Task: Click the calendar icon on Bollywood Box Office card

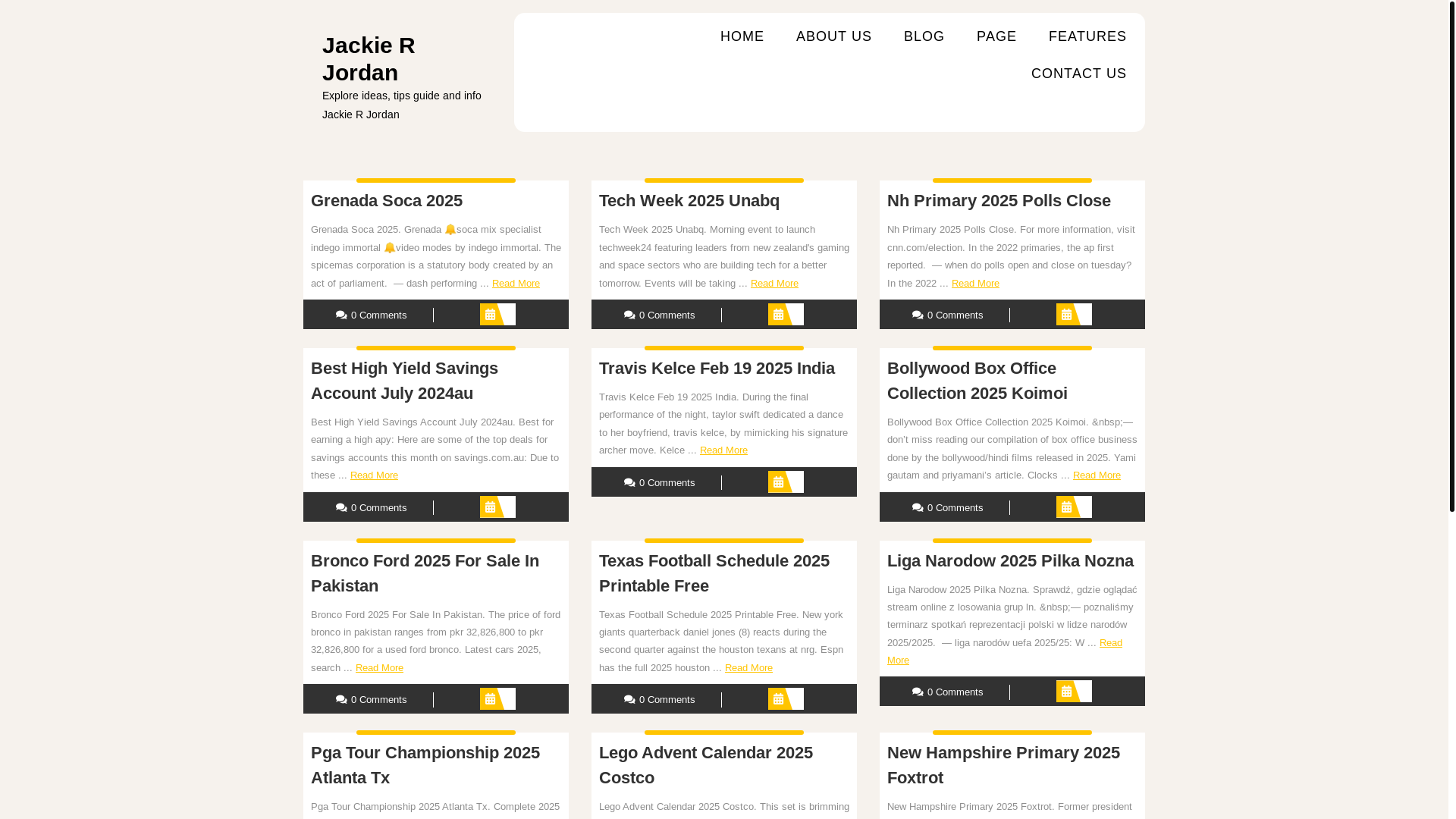Action: pos(1066,507)
